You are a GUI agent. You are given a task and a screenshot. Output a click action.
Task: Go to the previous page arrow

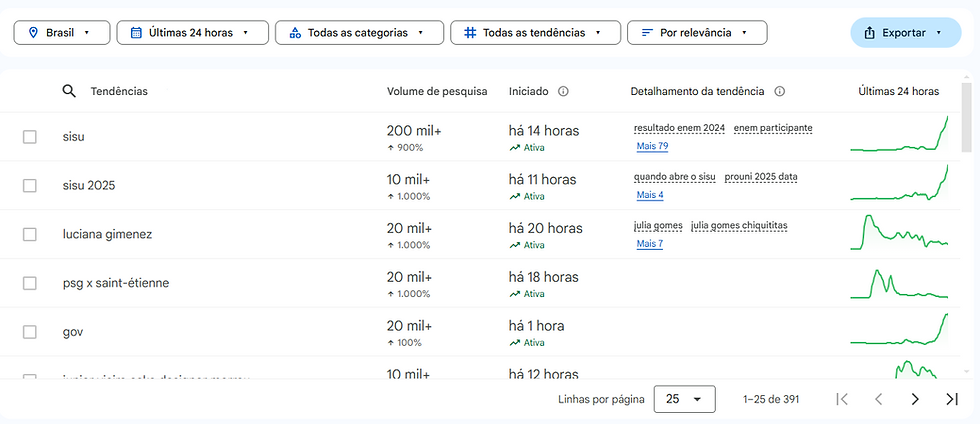coord(879,399)
